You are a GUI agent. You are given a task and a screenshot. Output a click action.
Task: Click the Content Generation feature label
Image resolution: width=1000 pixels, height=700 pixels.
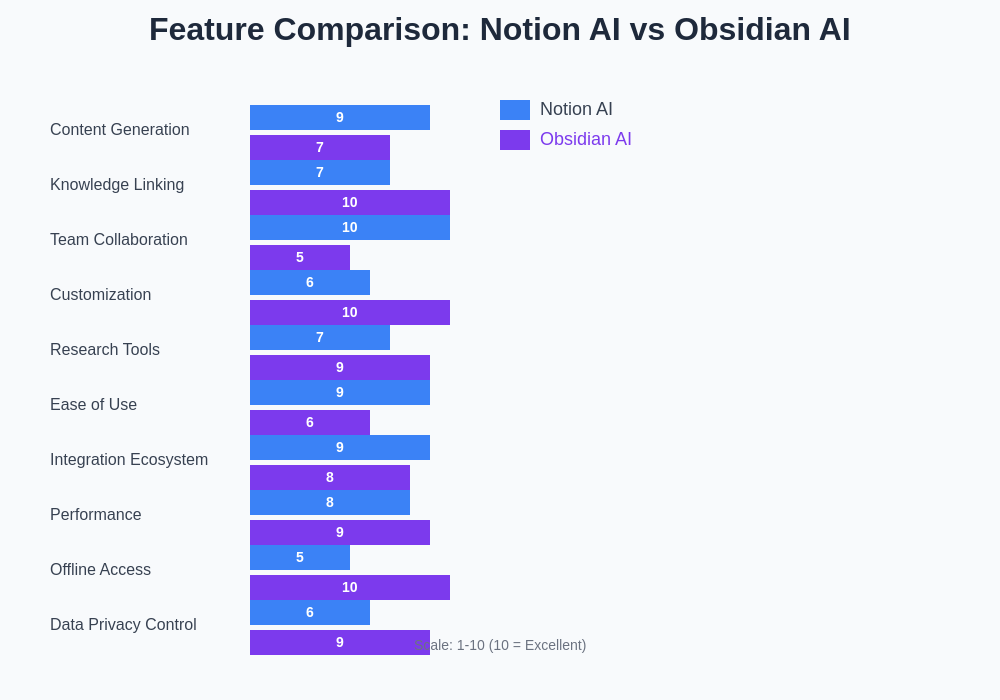pyautogui.click(x=120, y=130)
